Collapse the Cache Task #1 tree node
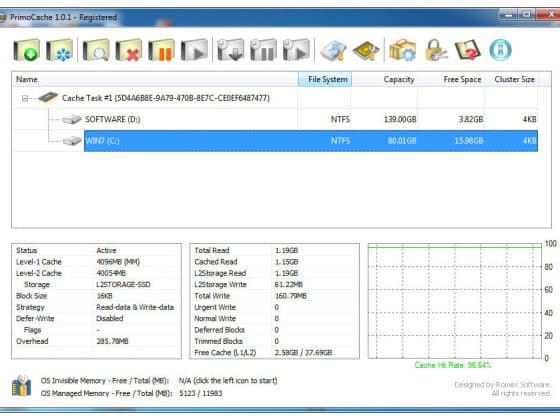560x420 pixels. click(x=25, y=98)
